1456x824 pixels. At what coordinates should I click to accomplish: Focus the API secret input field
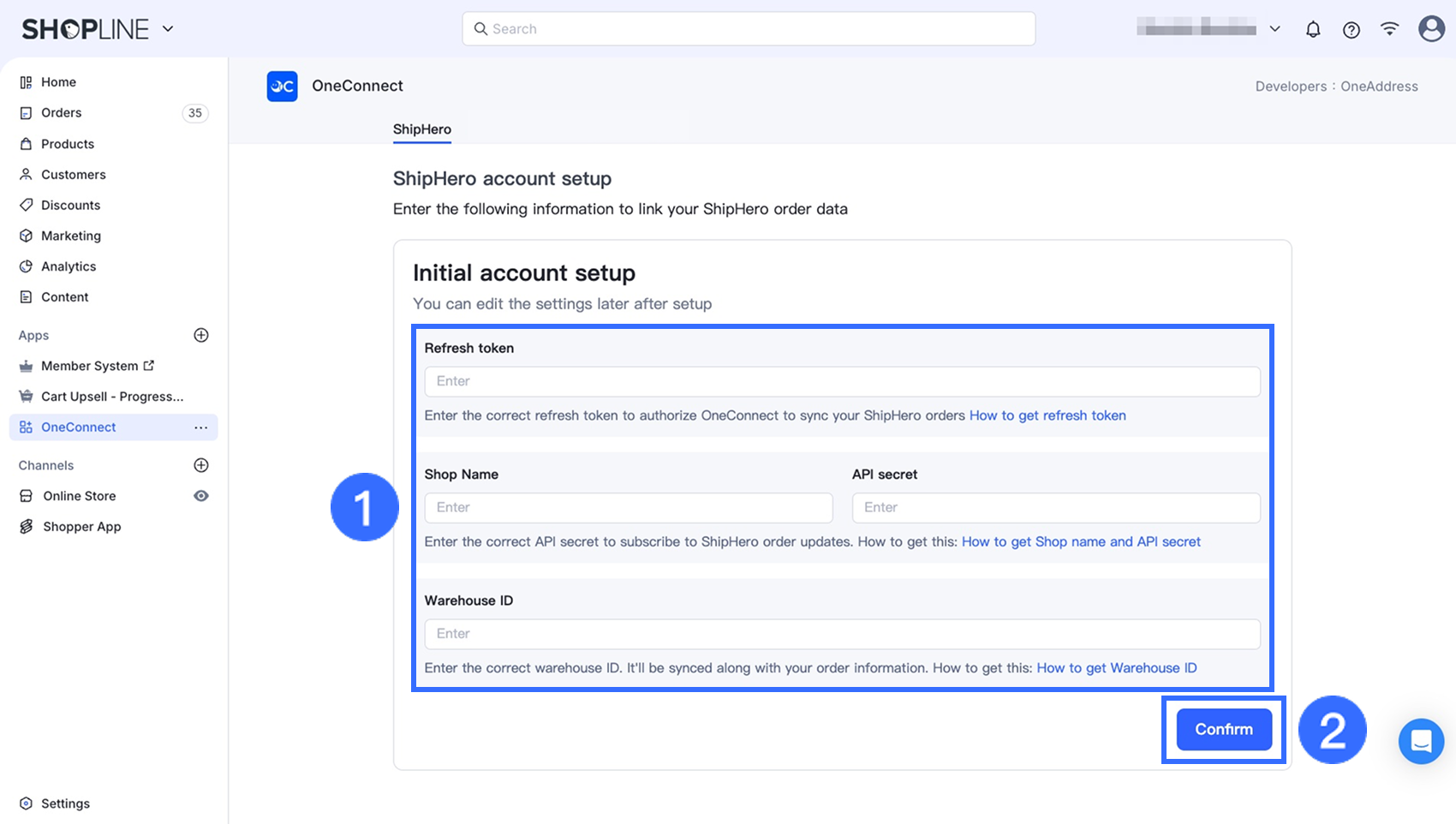pyautogui.click(x=1055, y=507)
